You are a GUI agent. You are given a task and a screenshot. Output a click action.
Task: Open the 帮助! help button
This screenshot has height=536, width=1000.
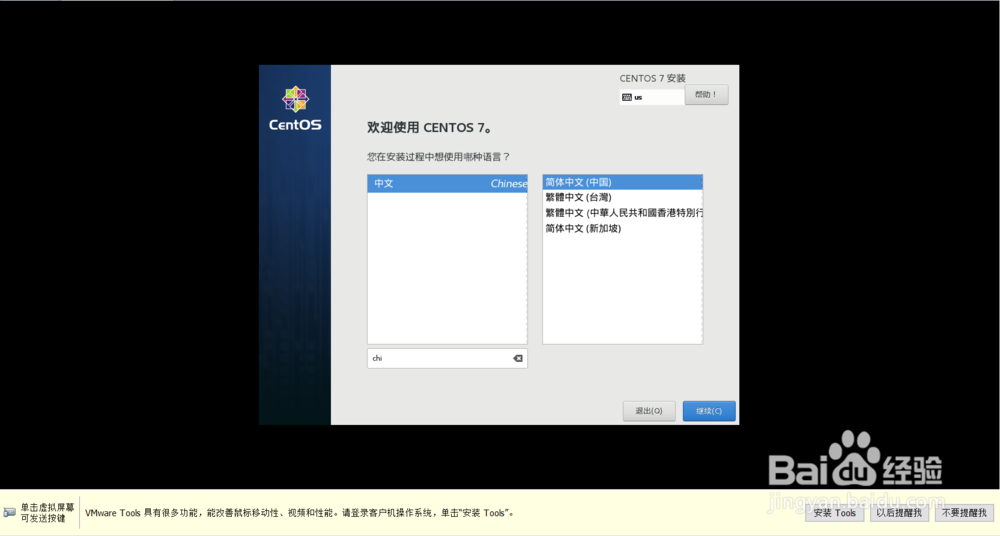coord(706,94)
